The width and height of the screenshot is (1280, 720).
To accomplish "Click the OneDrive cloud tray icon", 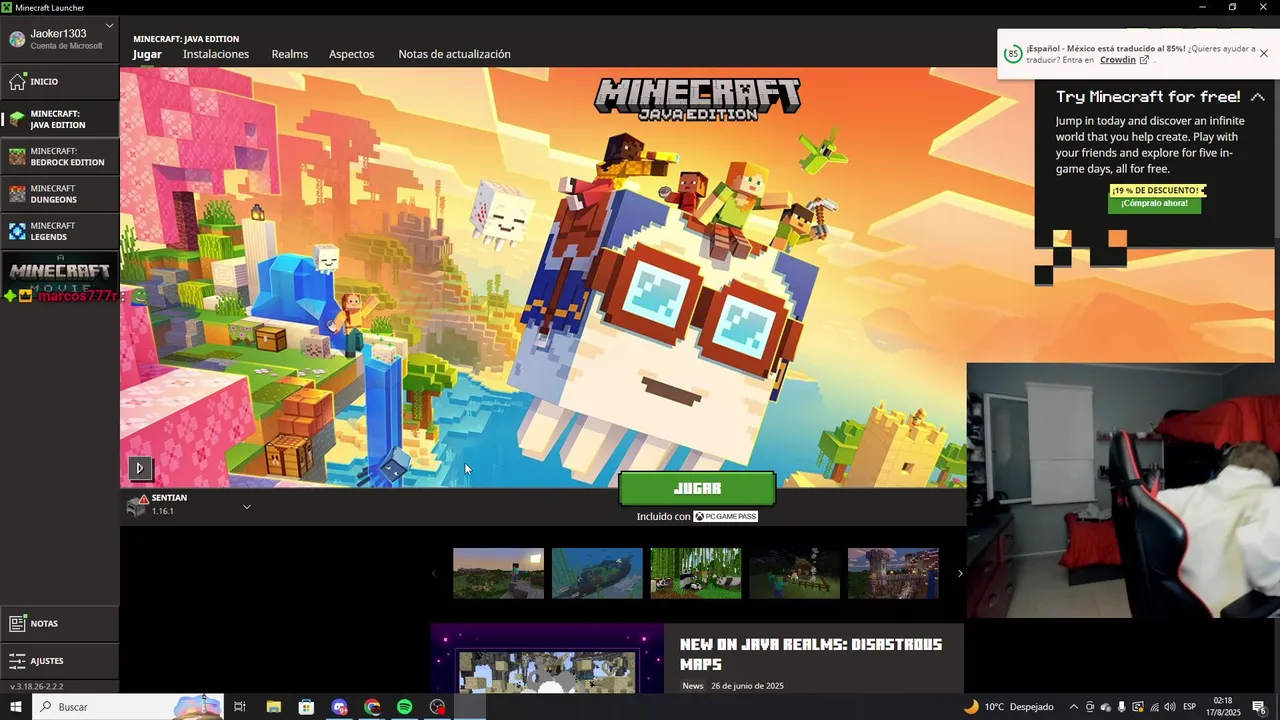I will pos(1106,707).
